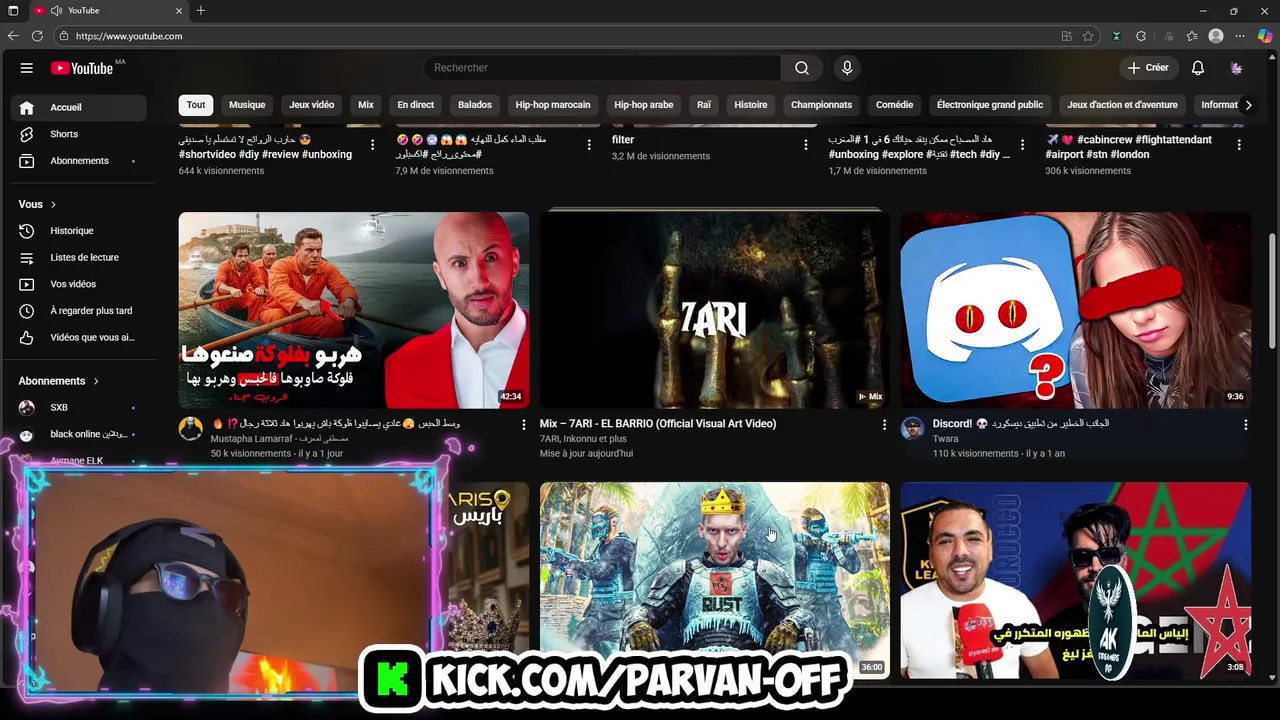1280x720 pixels.
Task: Open the 7ARI mix thumbnail
Action: pos(715,310)
